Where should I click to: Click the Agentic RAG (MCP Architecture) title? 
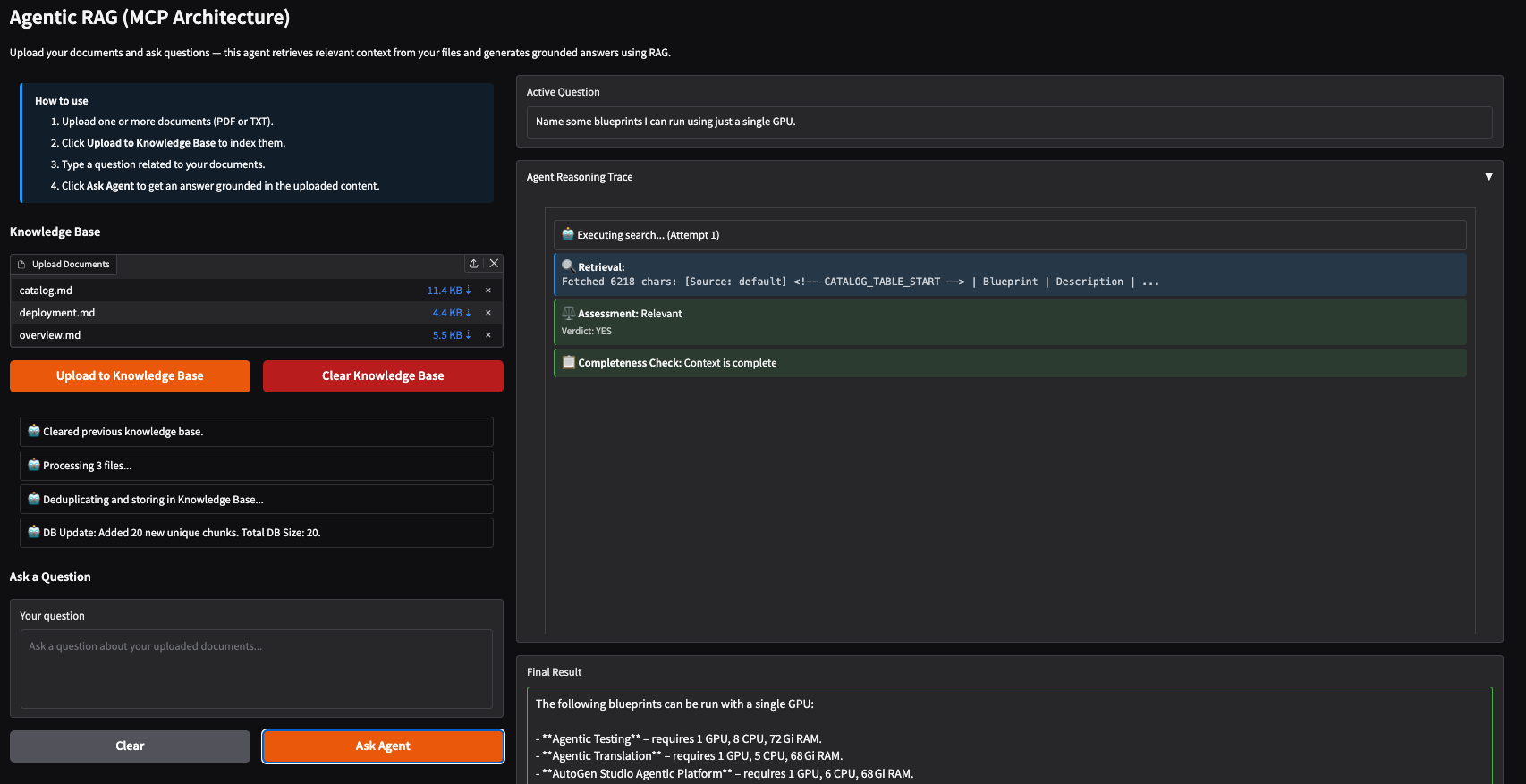pyautogui.click(x=149, y=17)
